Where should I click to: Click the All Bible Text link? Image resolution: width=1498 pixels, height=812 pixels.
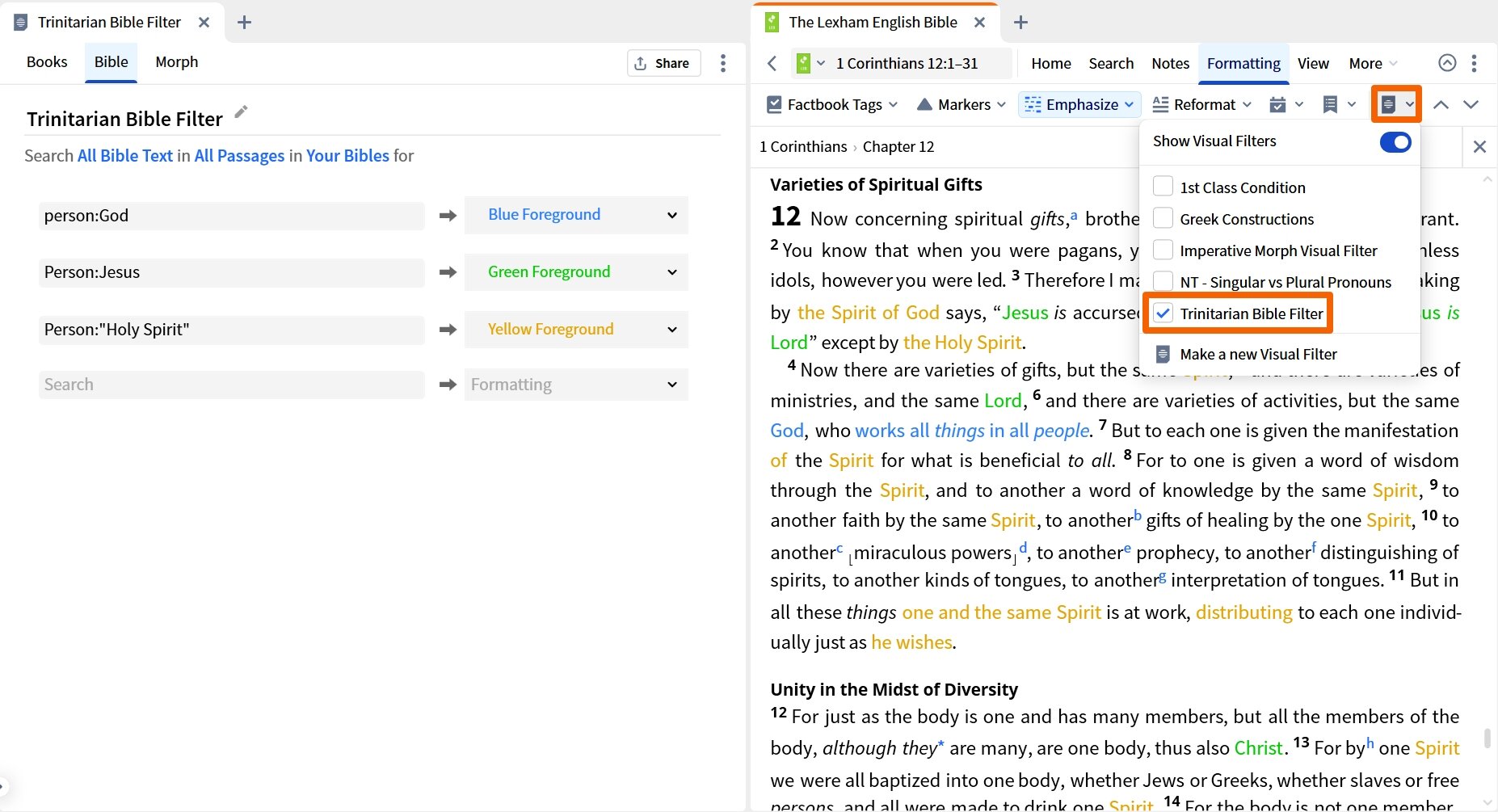125,155
